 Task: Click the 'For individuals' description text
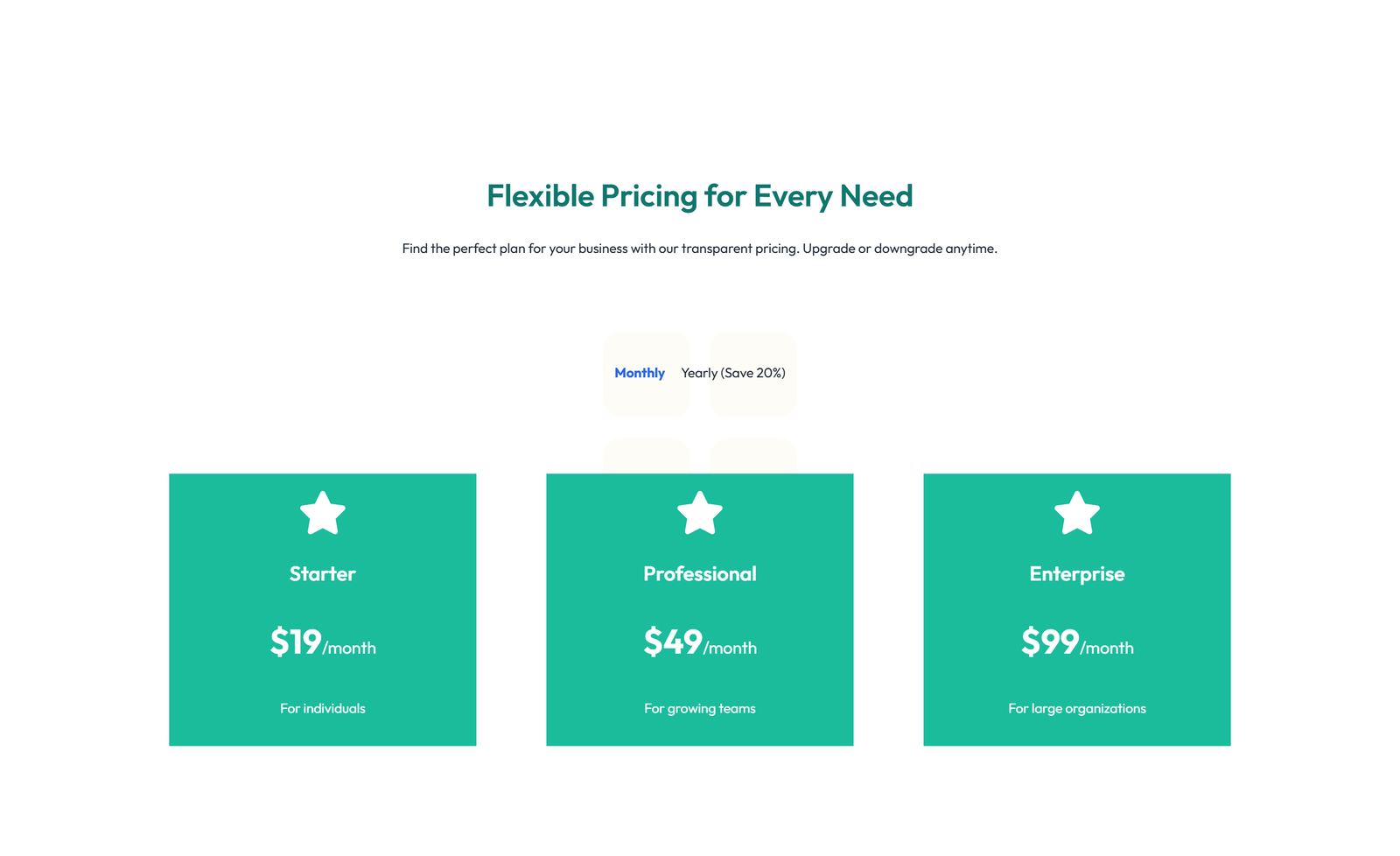[x=322, y=708]
